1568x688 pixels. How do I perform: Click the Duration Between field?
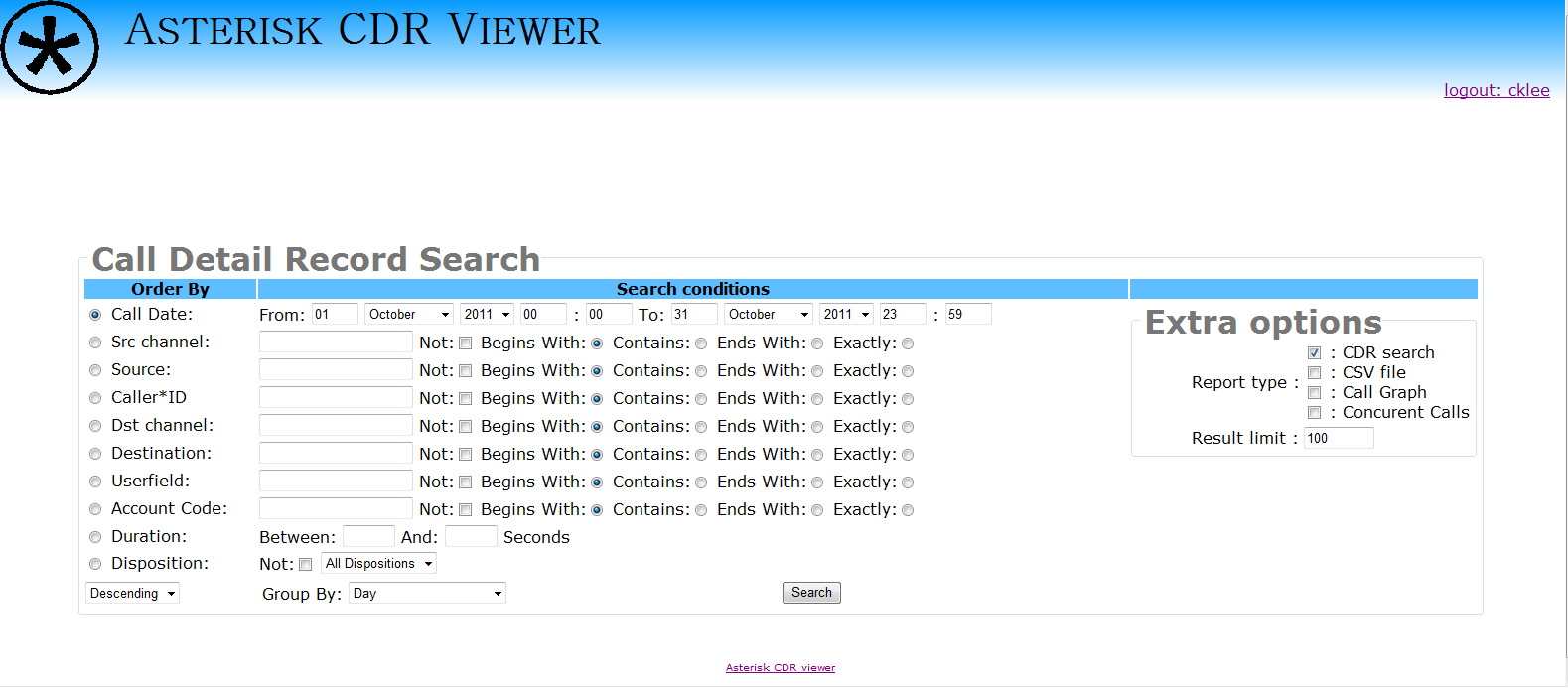click(368, 536)
